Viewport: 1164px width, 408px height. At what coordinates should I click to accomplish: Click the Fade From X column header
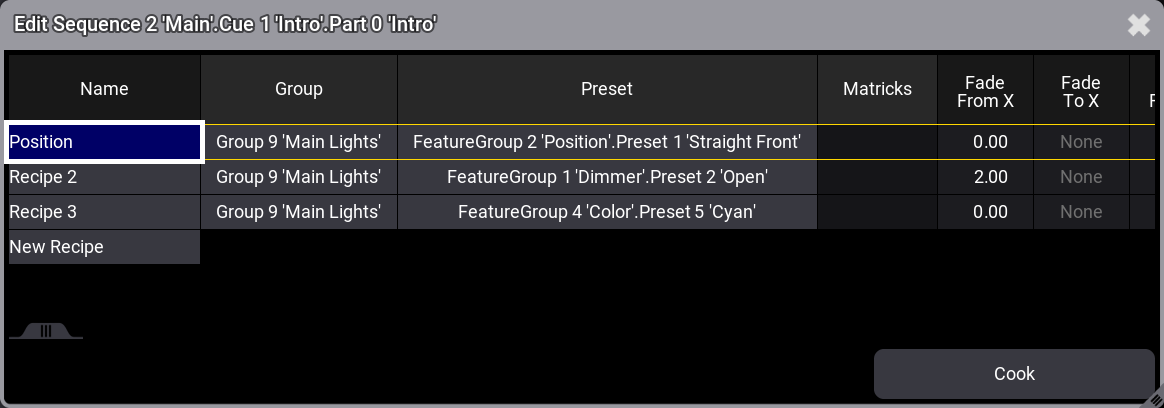(x=986, y=89)
